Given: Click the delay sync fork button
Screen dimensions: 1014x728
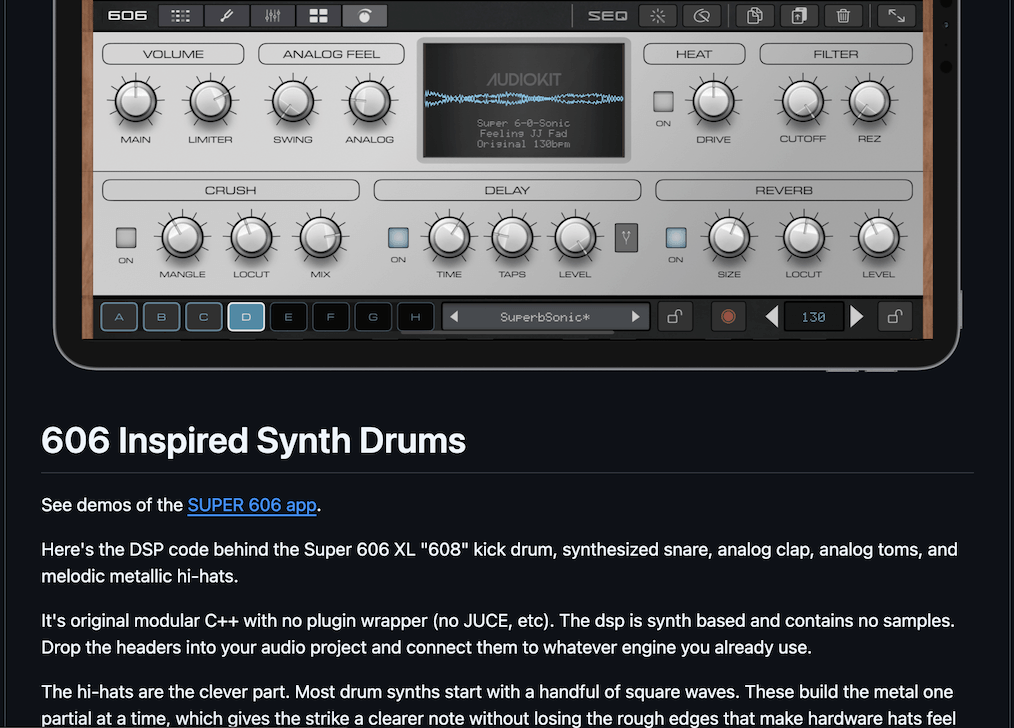Looking at the screenshot, I should pos(626,238).
